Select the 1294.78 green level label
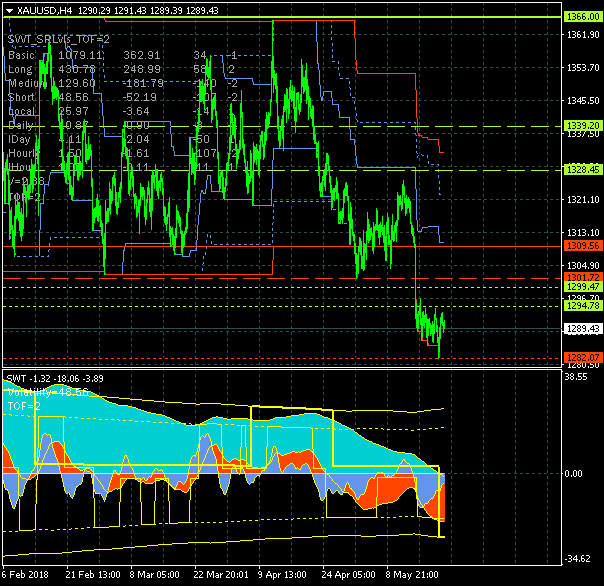Screen dimensions: 604x586 click(583, 306)
